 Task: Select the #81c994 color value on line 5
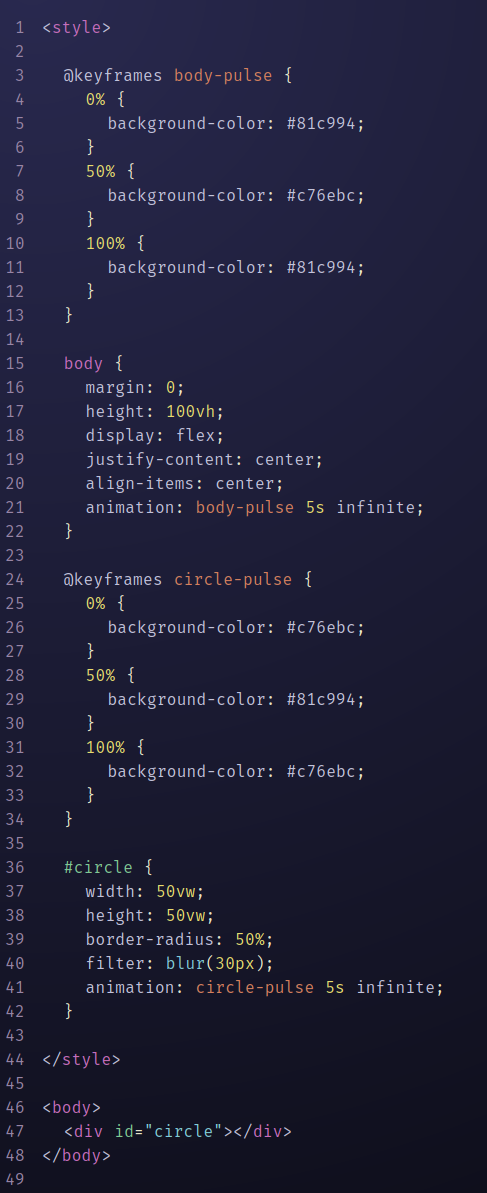click(x=321, y=123)
